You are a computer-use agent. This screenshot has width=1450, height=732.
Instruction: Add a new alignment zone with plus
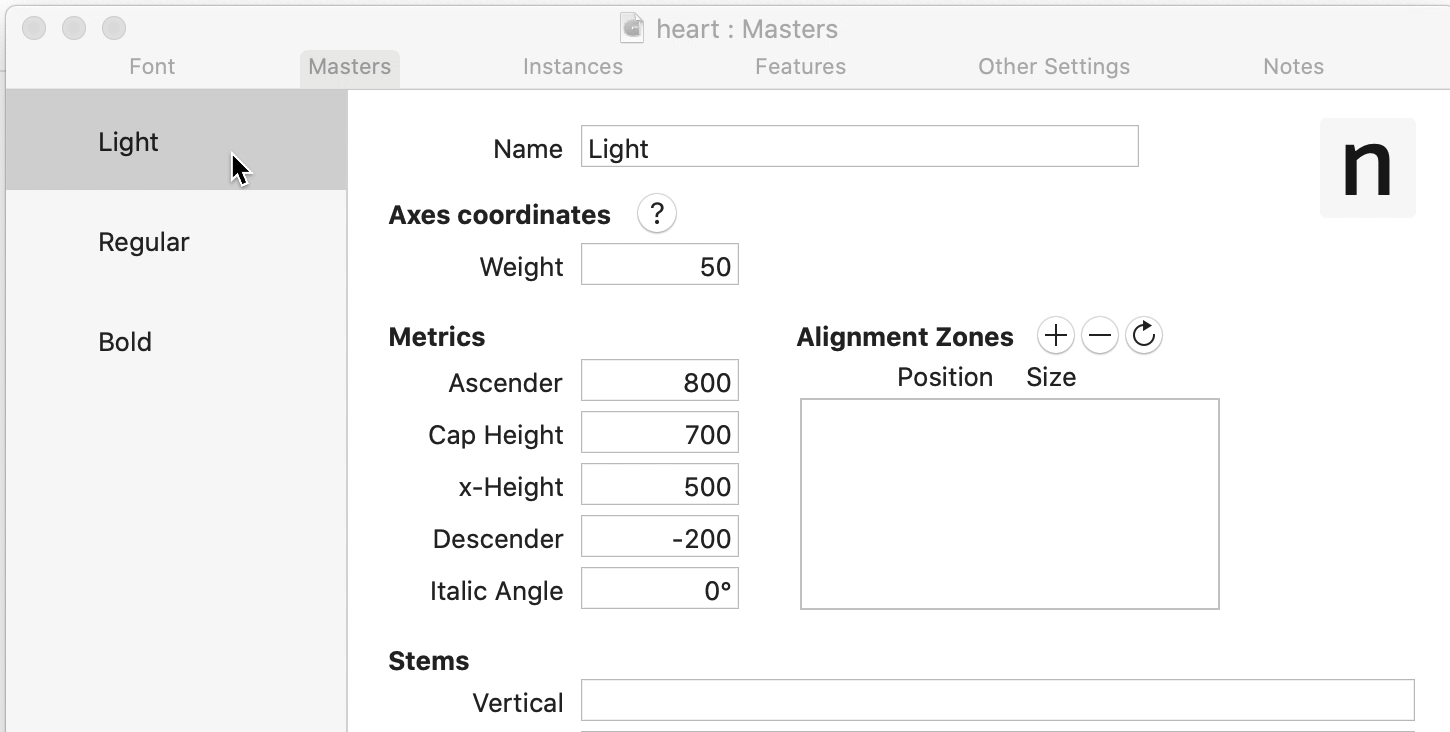point(1055,336)
